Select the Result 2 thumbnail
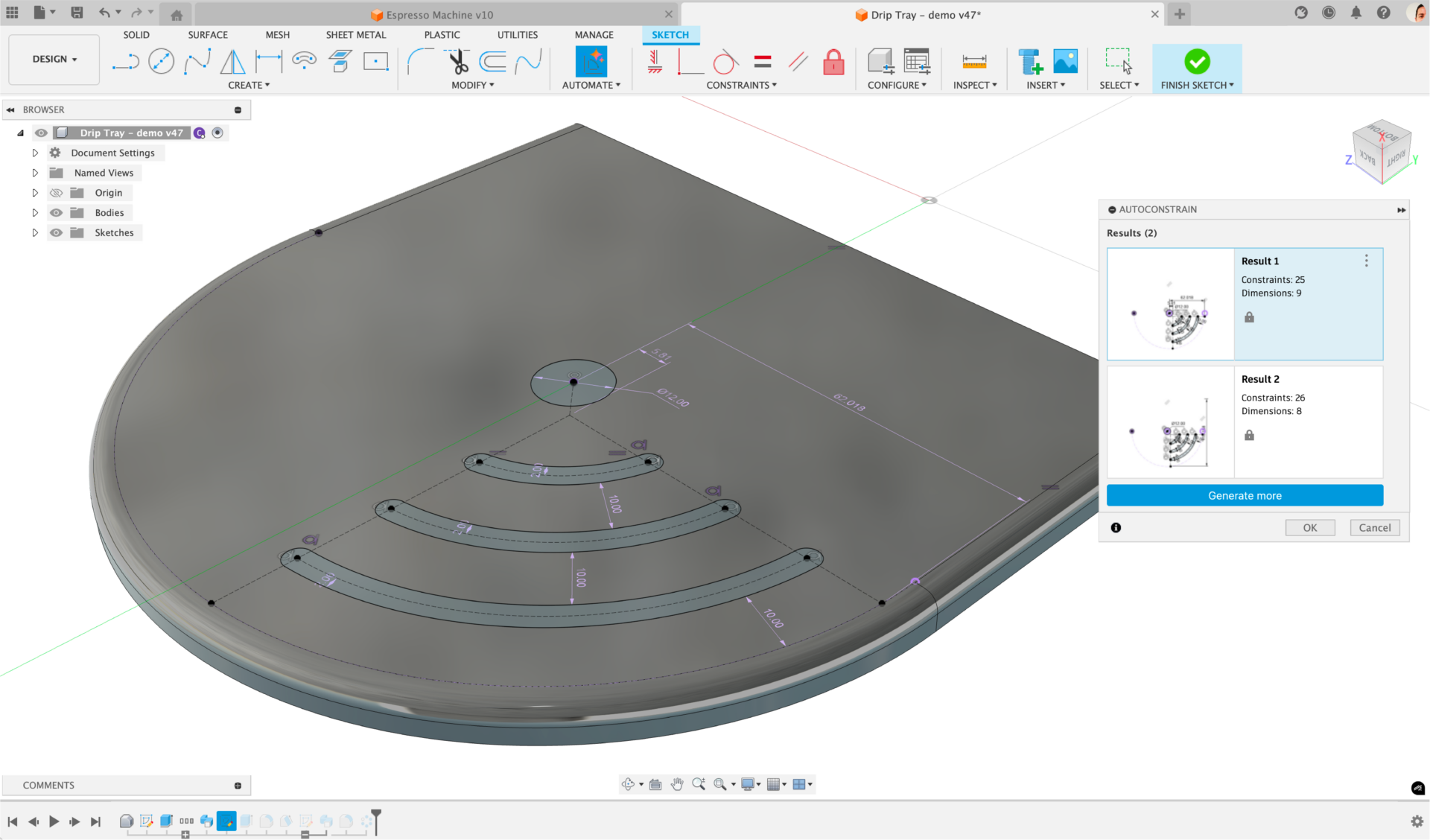The width and height of the screenshot is (1430, 840). (x=1170, y=422)
